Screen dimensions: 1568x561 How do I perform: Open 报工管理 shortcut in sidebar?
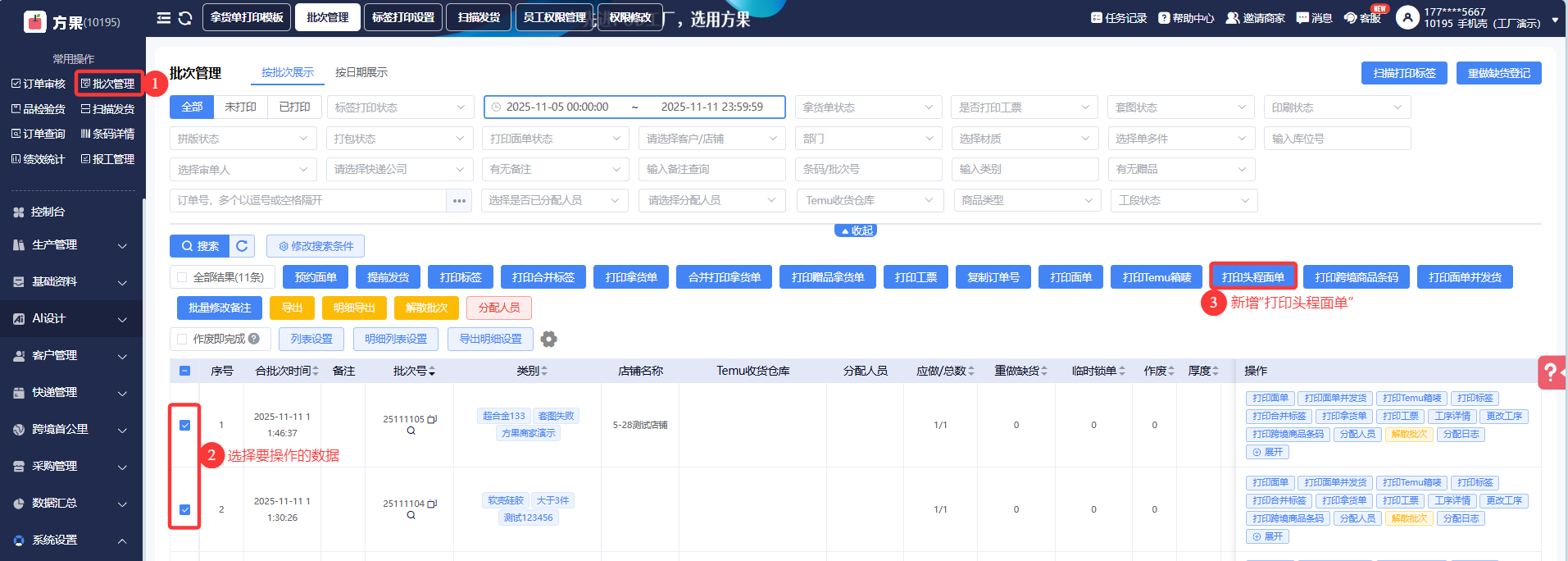pyautogui.click(x=107, y=159)
